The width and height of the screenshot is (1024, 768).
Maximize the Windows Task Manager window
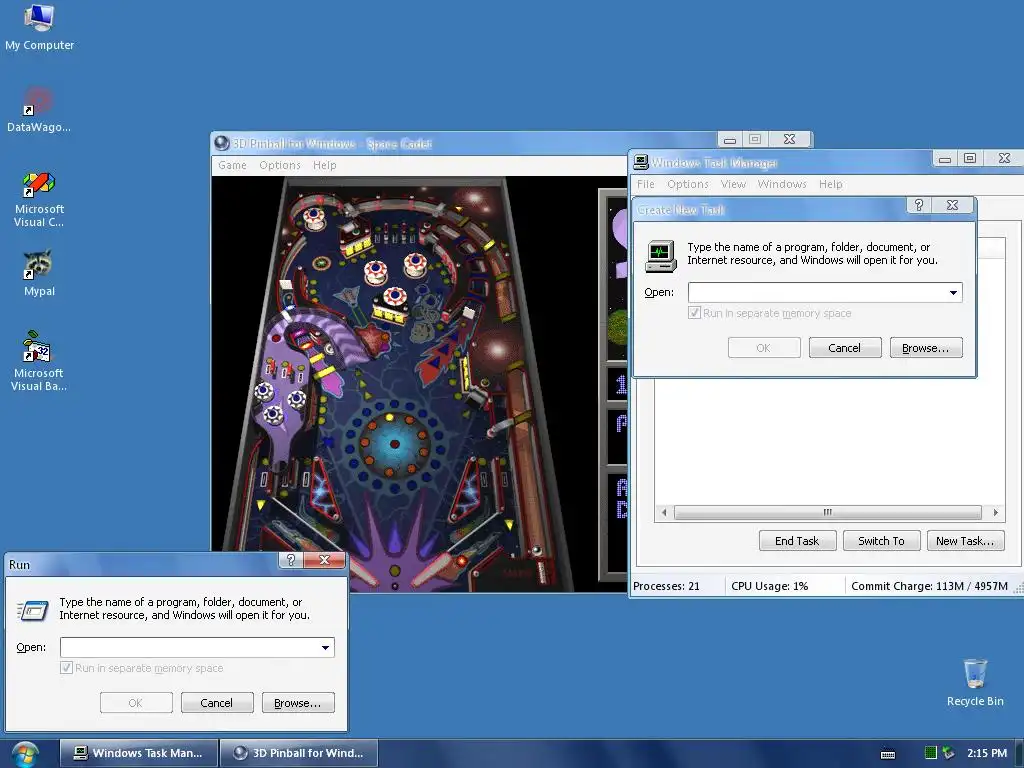pyautogui.click(x=970, y=158)
